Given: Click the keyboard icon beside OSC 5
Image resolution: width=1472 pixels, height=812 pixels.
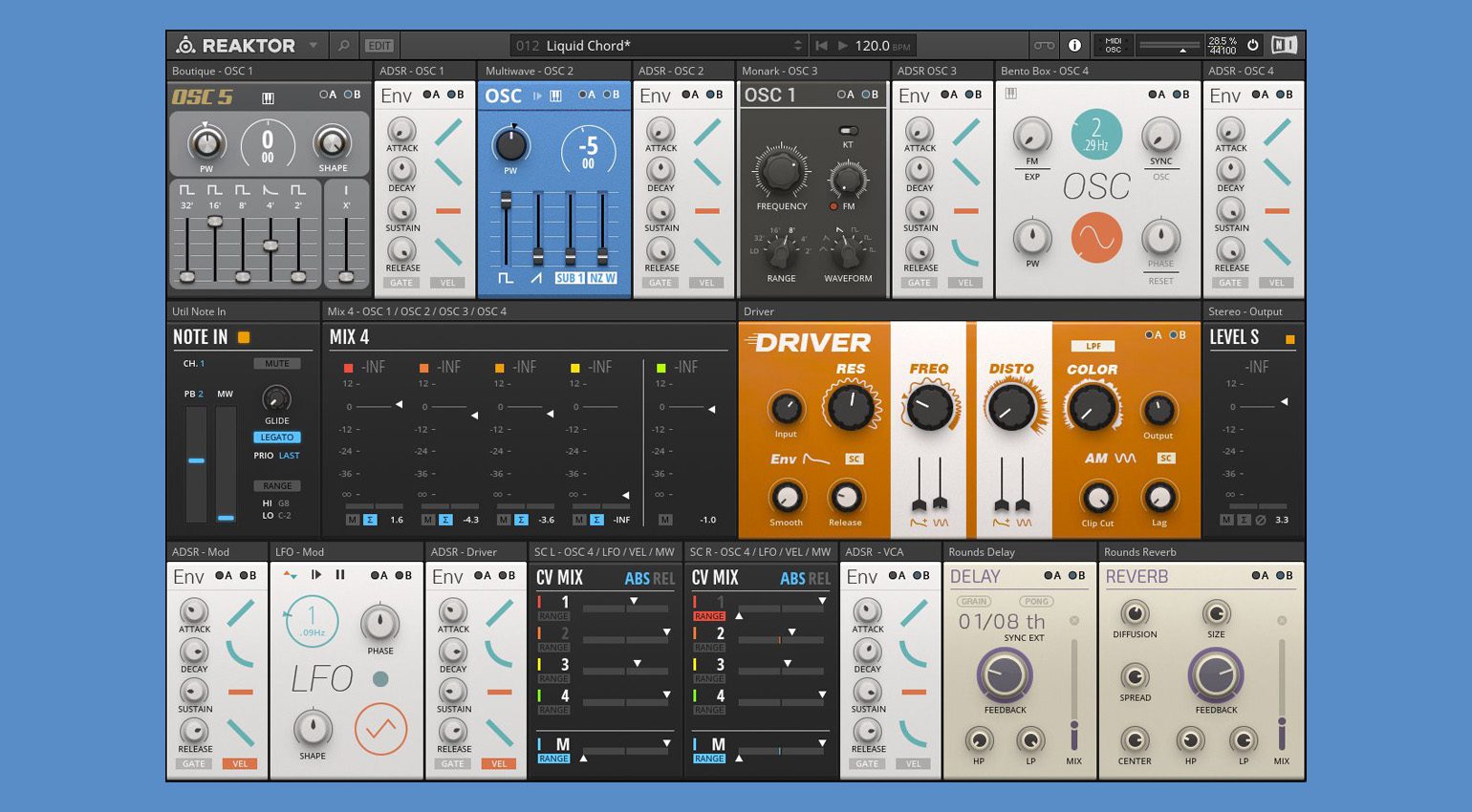Looking at the screenshot, I should coord(268,97).
